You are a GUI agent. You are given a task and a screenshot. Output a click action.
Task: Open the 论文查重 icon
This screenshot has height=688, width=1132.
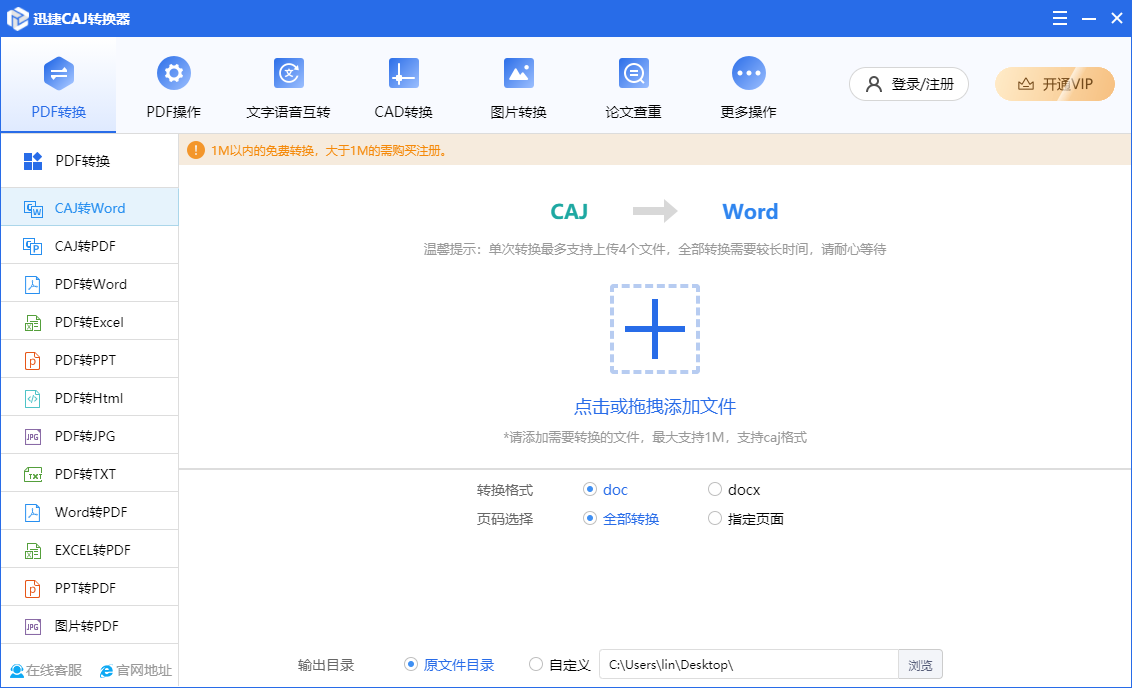tap(633, 74)
